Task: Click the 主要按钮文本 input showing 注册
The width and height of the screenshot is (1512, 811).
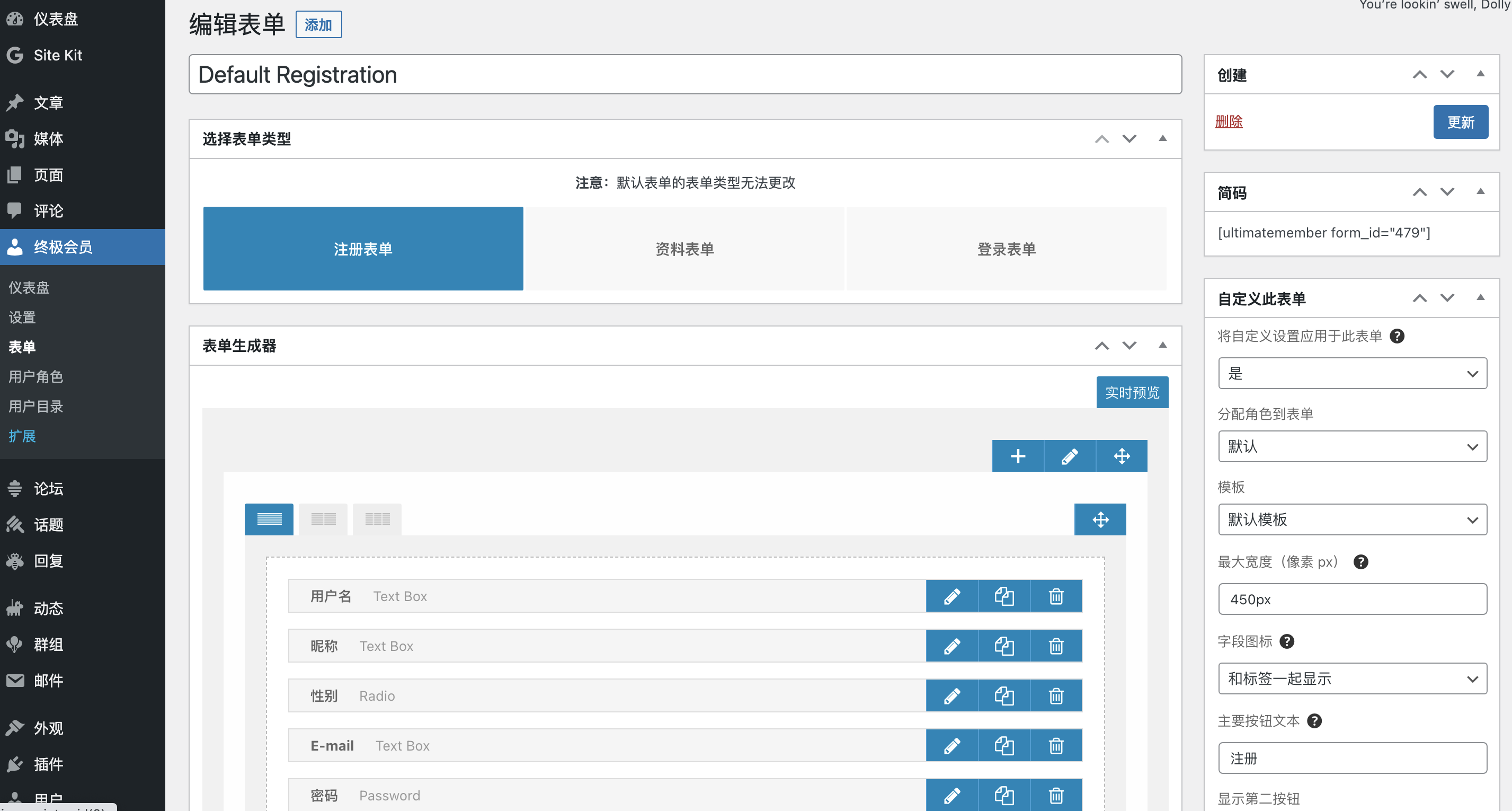Action: [1353, 758]
